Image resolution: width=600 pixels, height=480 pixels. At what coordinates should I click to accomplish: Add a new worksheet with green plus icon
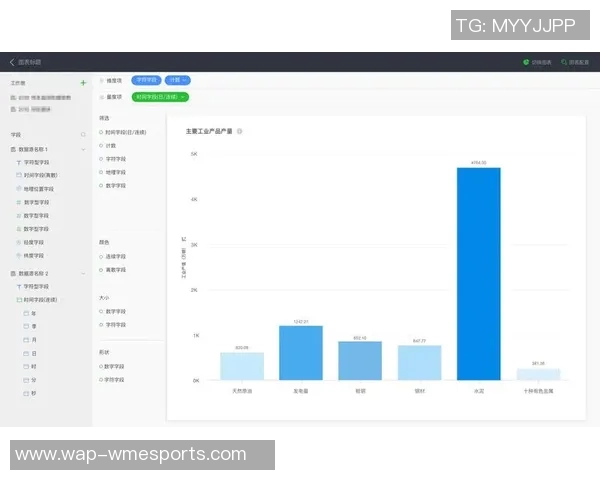coord(83,82)
